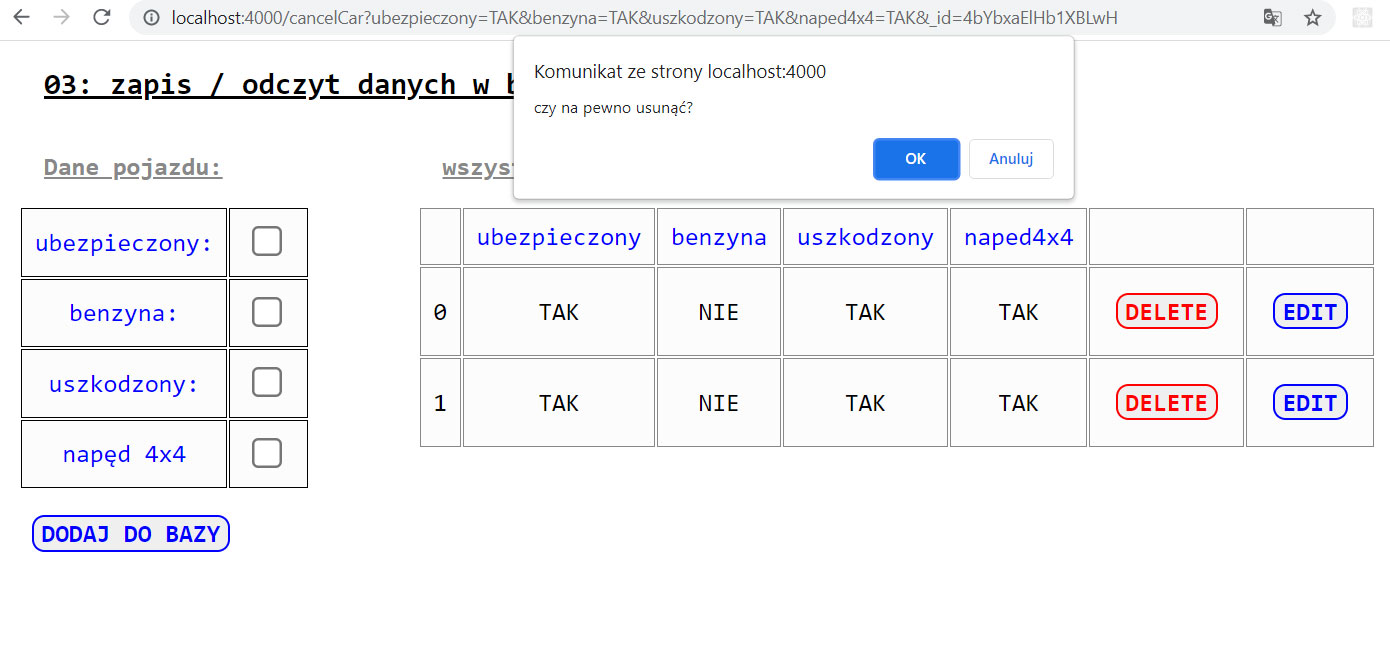Click the browser back arrow
Screen dimensions: 1390x652
[22, 17]
